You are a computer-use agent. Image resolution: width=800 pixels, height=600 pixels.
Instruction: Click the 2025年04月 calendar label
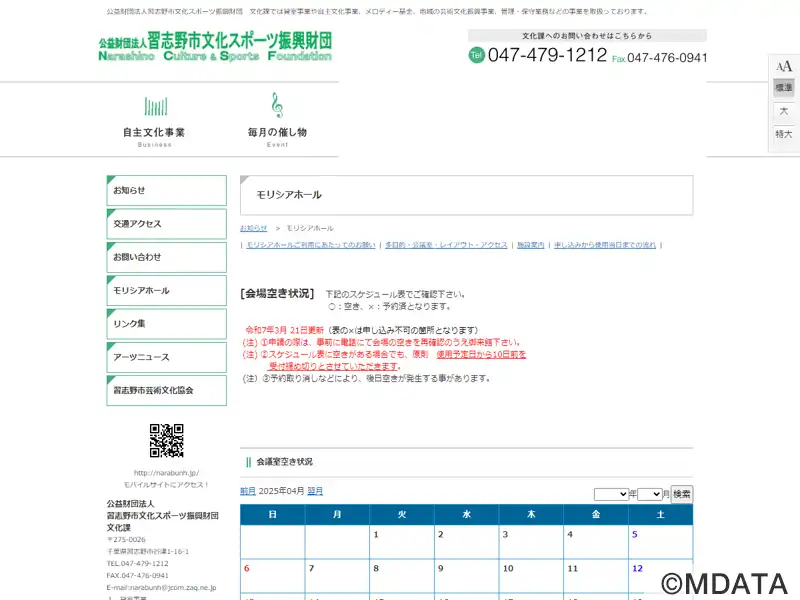coord(282,491)
